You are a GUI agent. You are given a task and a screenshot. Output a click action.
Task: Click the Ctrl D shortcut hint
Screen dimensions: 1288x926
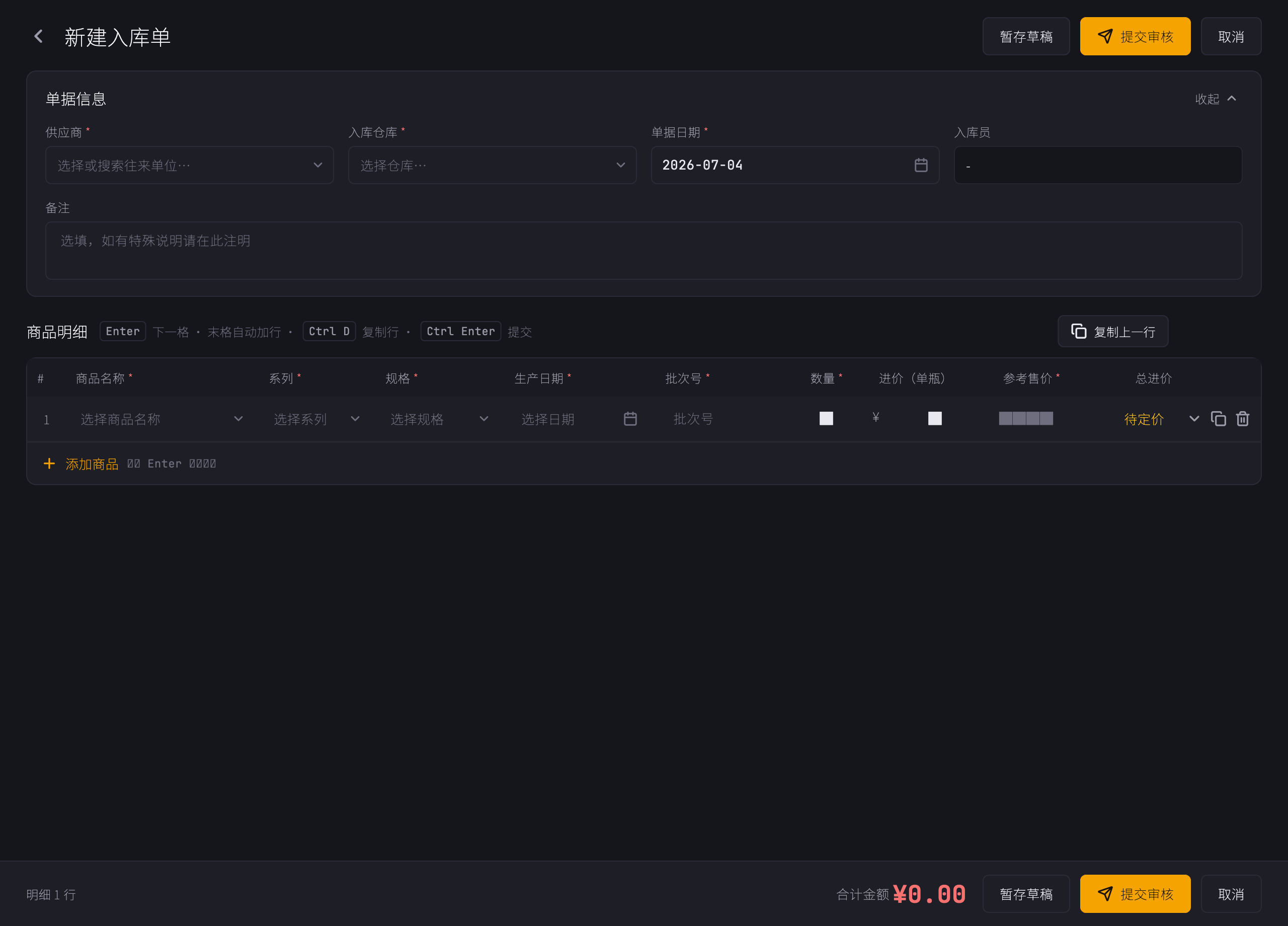tap(329, 331)
